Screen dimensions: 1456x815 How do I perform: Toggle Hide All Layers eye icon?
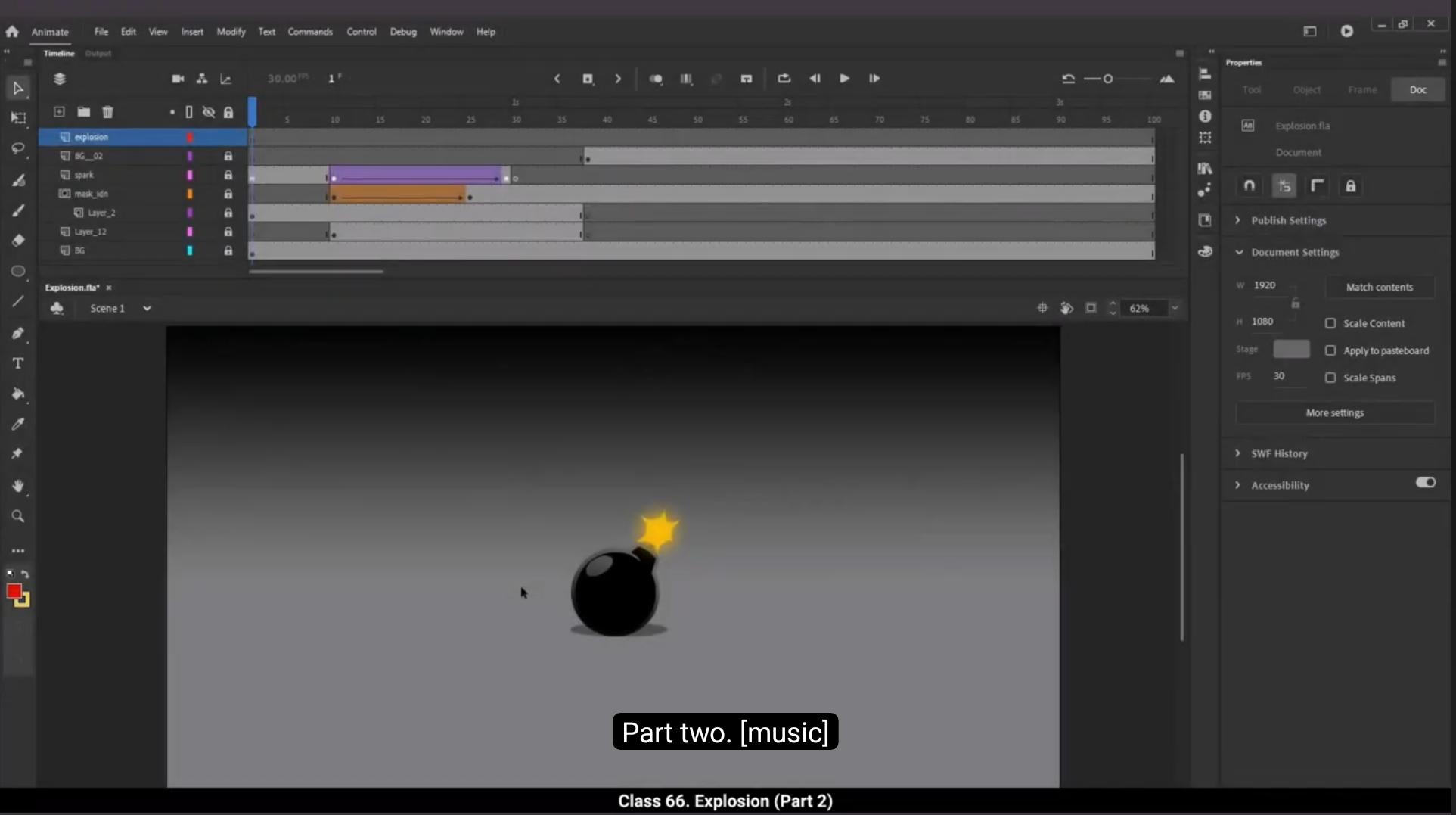click(209, 112)
